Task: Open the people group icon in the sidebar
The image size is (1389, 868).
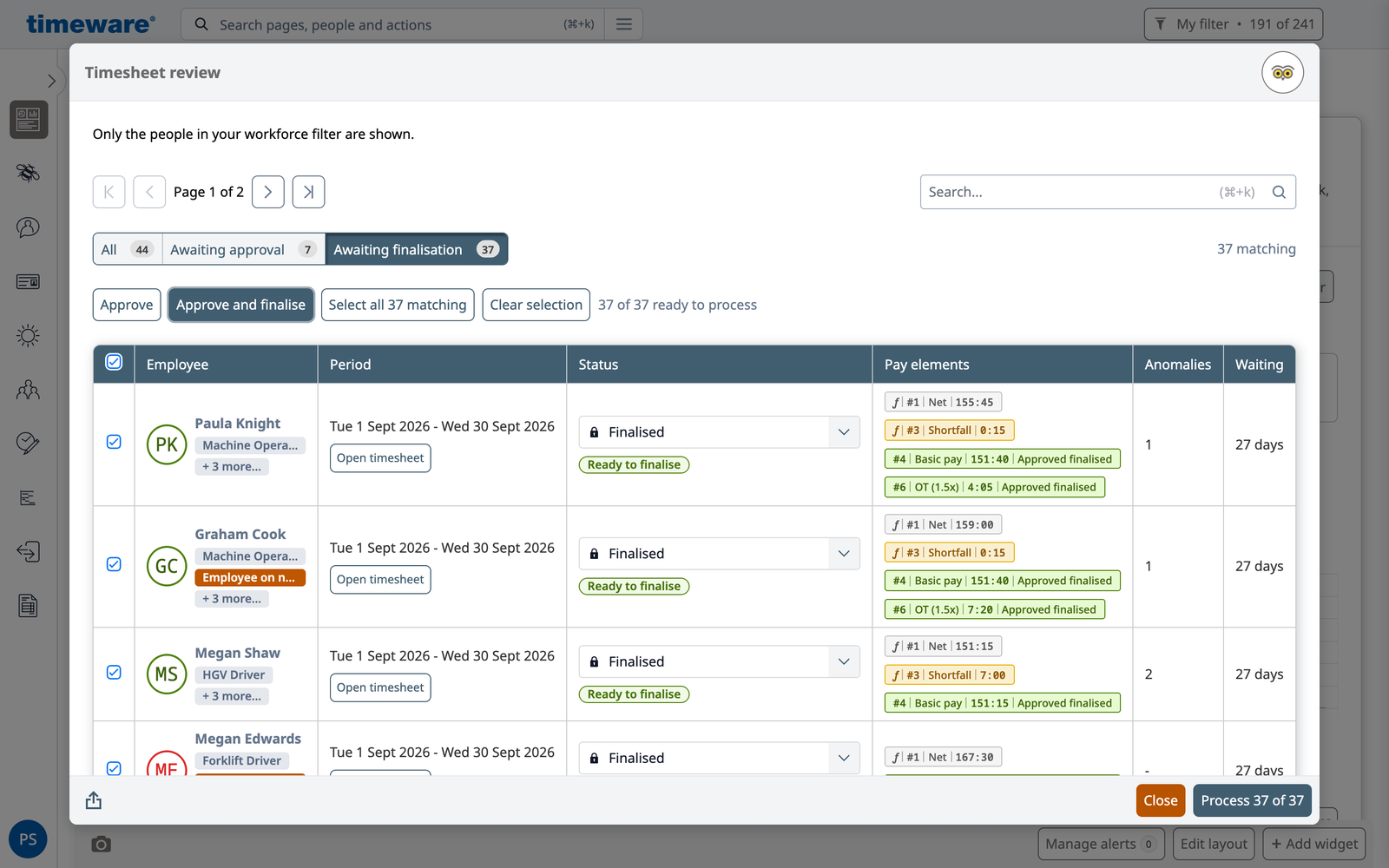Action: click(x=28, y=390)
